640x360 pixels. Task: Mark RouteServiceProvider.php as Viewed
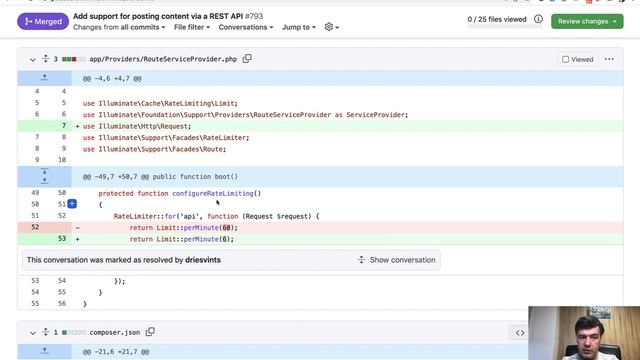(x=577, y=59)
